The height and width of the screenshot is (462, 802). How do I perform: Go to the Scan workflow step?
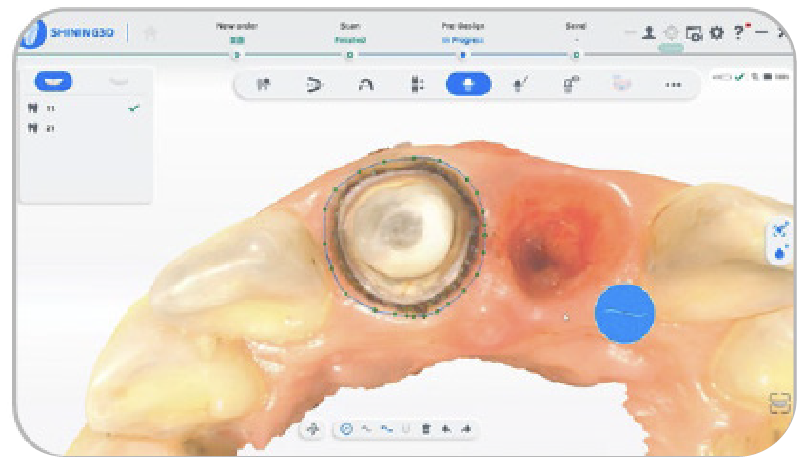349,35
